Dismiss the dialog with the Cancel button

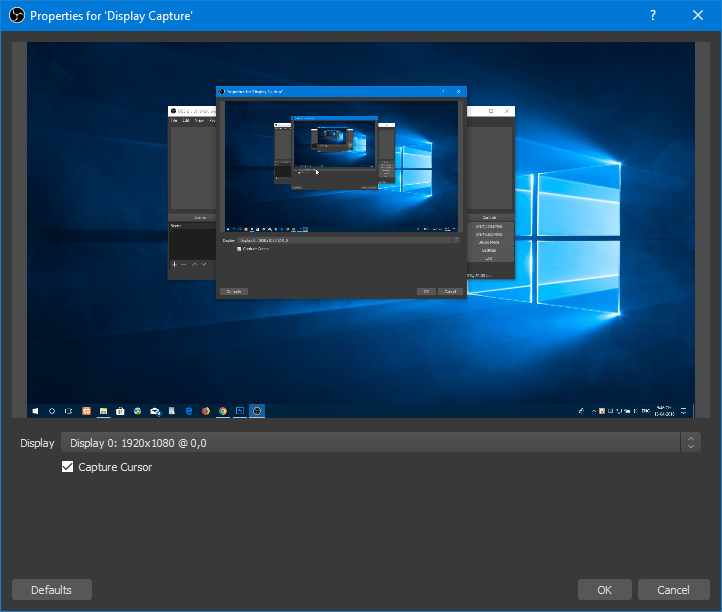point(673,590)
